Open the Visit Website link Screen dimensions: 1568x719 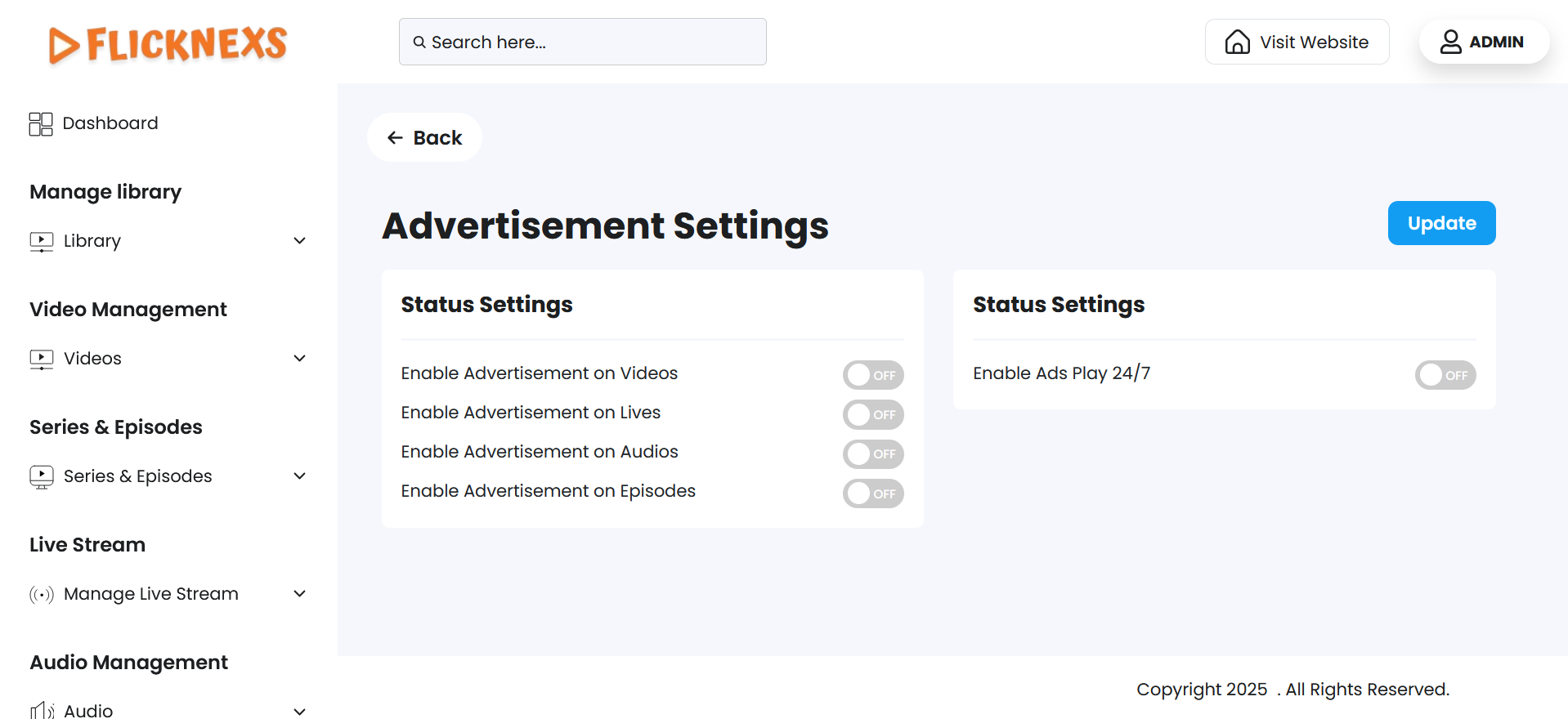point(1297,42)
